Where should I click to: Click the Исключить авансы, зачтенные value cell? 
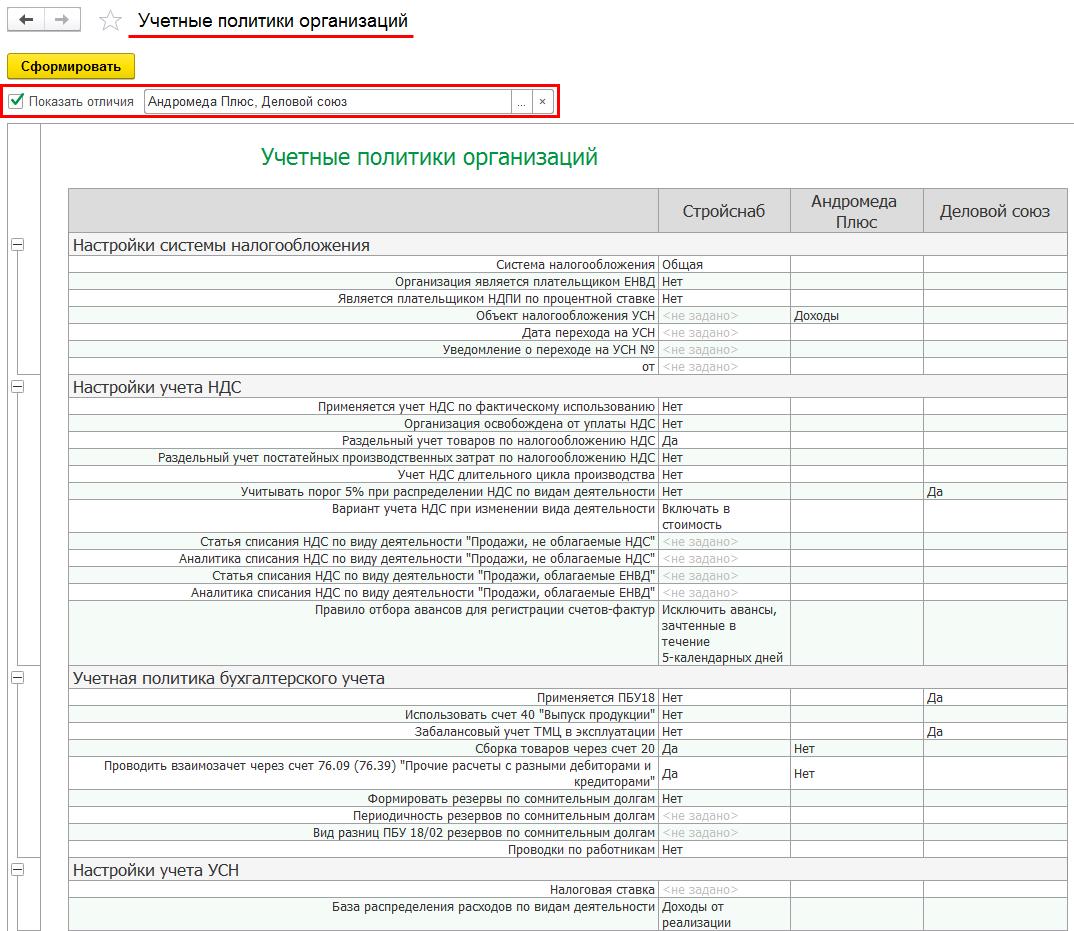[724, 634]
